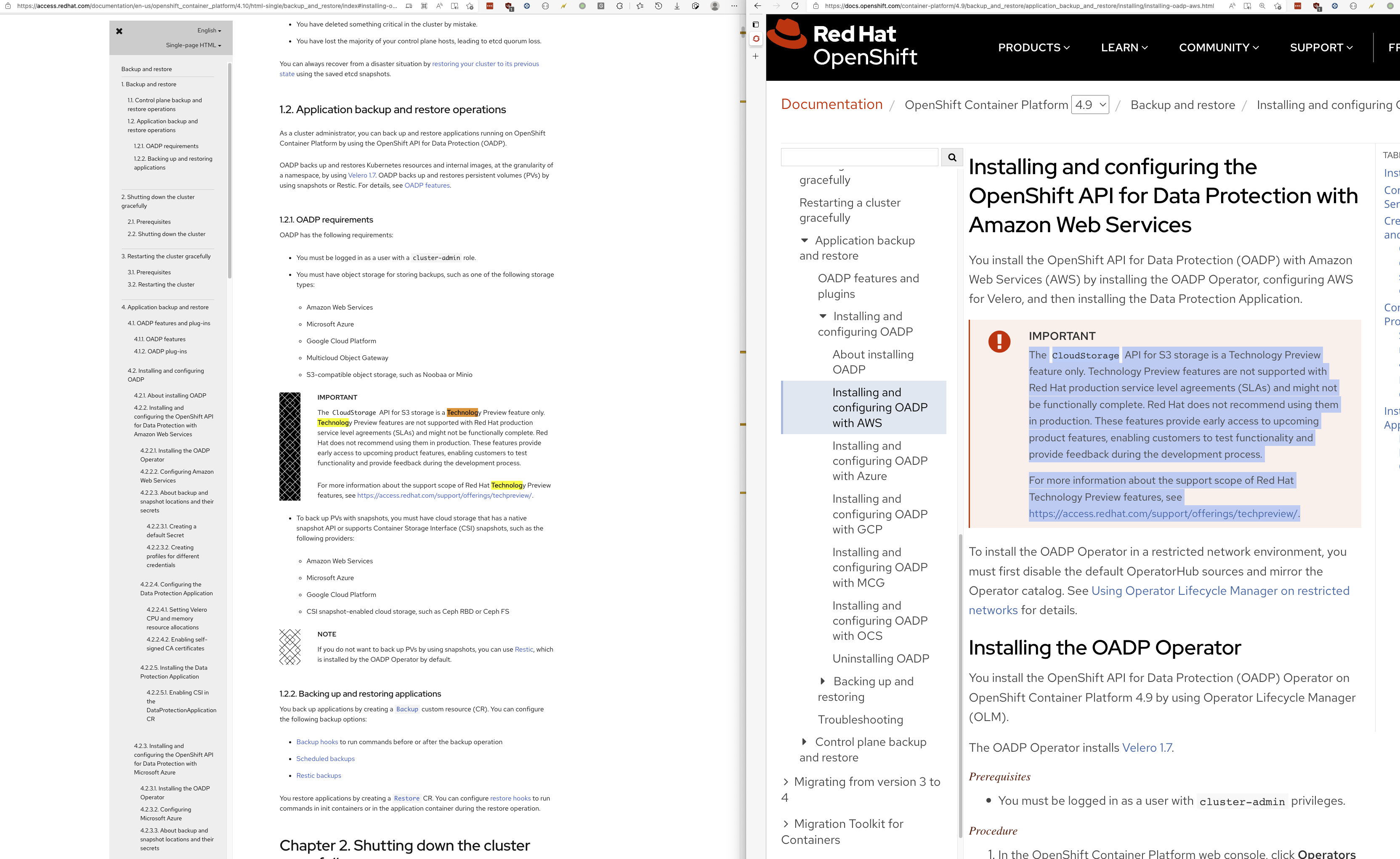The height and width of the screenshot is (859, 1400).
Task: Open the Single-page HTML format dropdown
Action: (x=193, y=45)
